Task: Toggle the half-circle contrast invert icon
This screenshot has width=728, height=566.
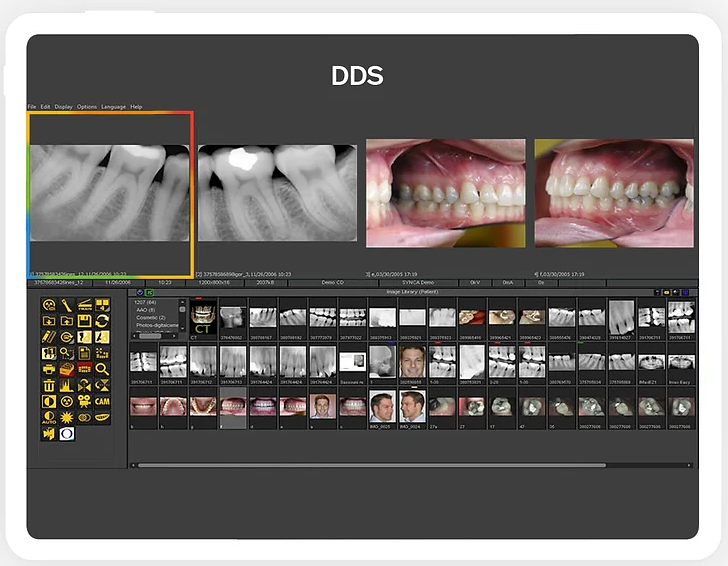Action: [x=49, y=401]
